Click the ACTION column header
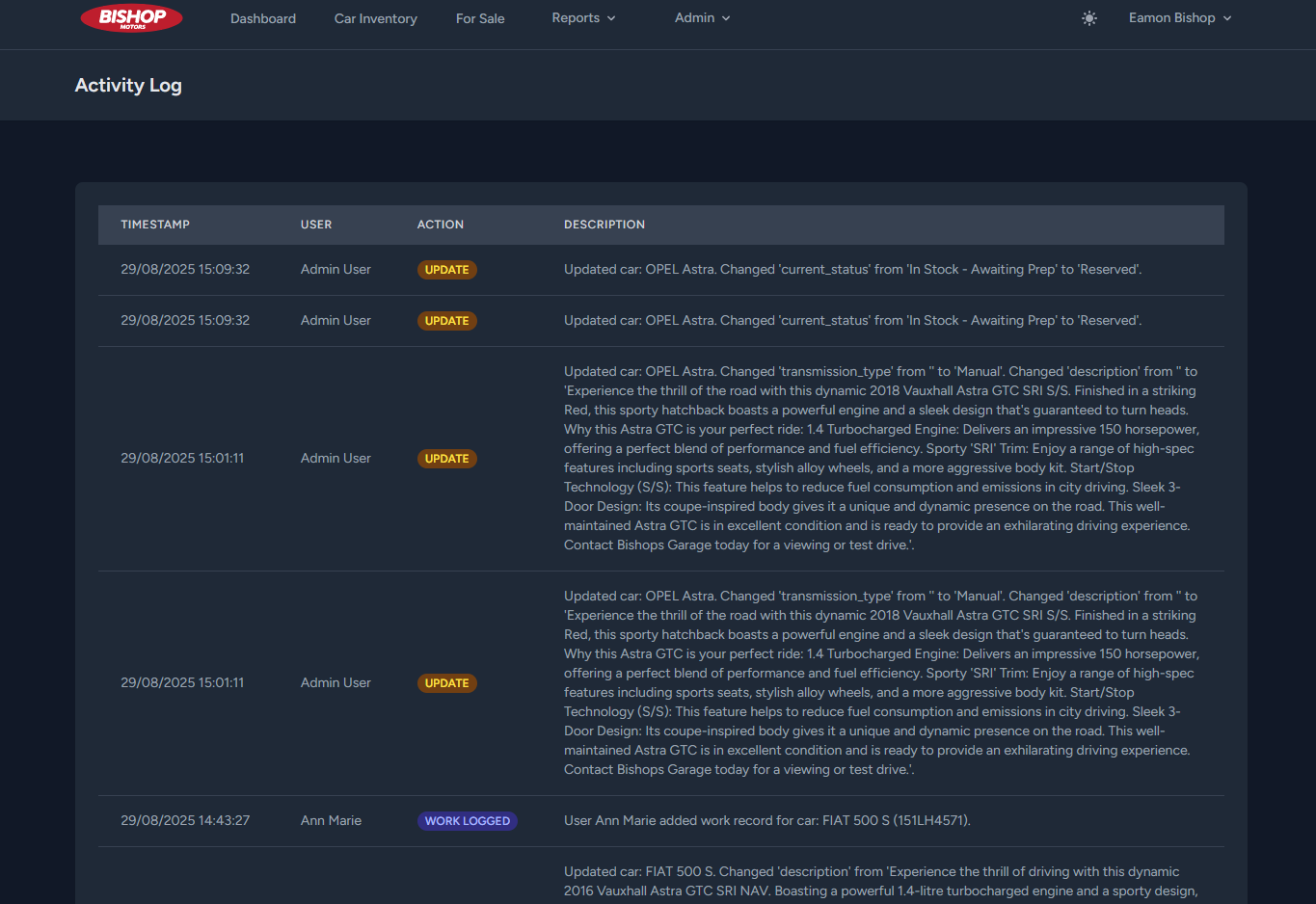Viewport: 1316px width, 904px height. [441, 224]
